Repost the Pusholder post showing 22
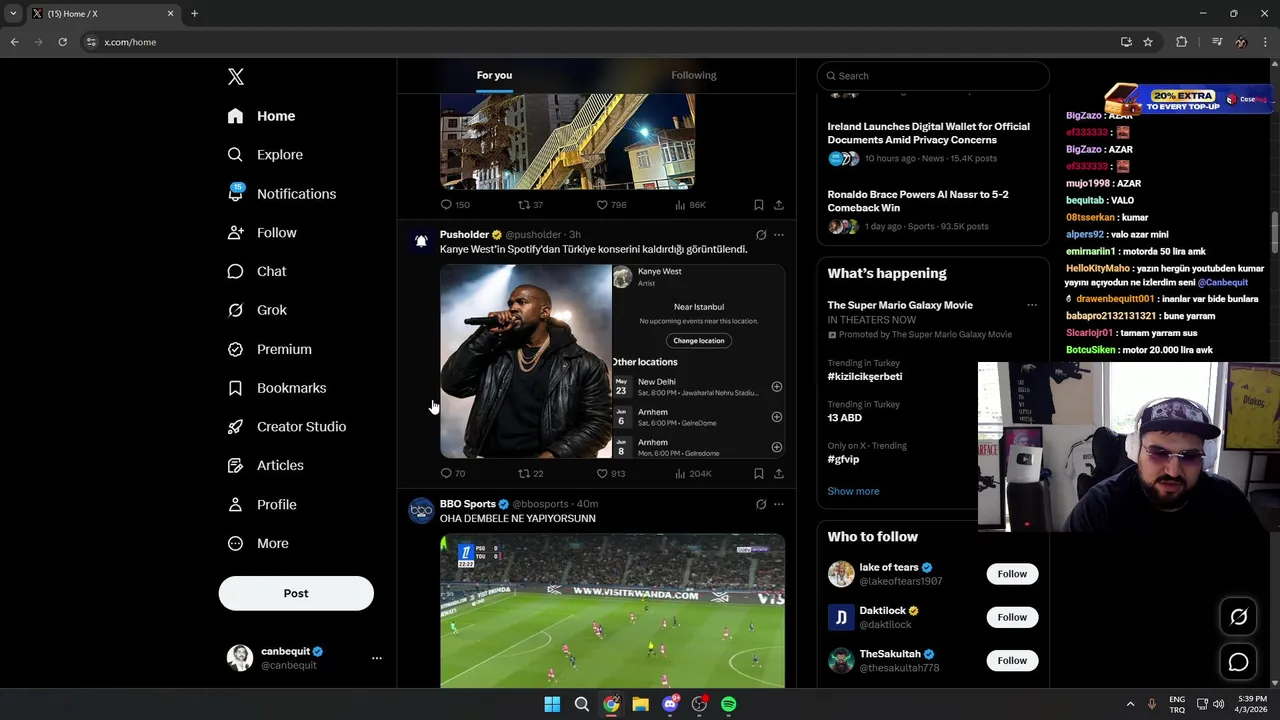The image size is (1280, 720). (x=530, y=473)
